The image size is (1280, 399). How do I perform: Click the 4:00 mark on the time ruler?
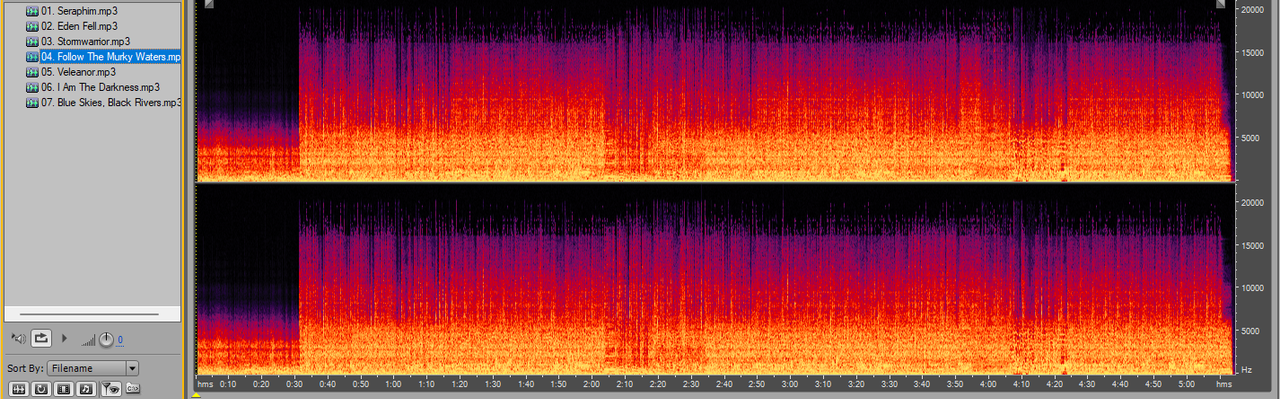988,384
